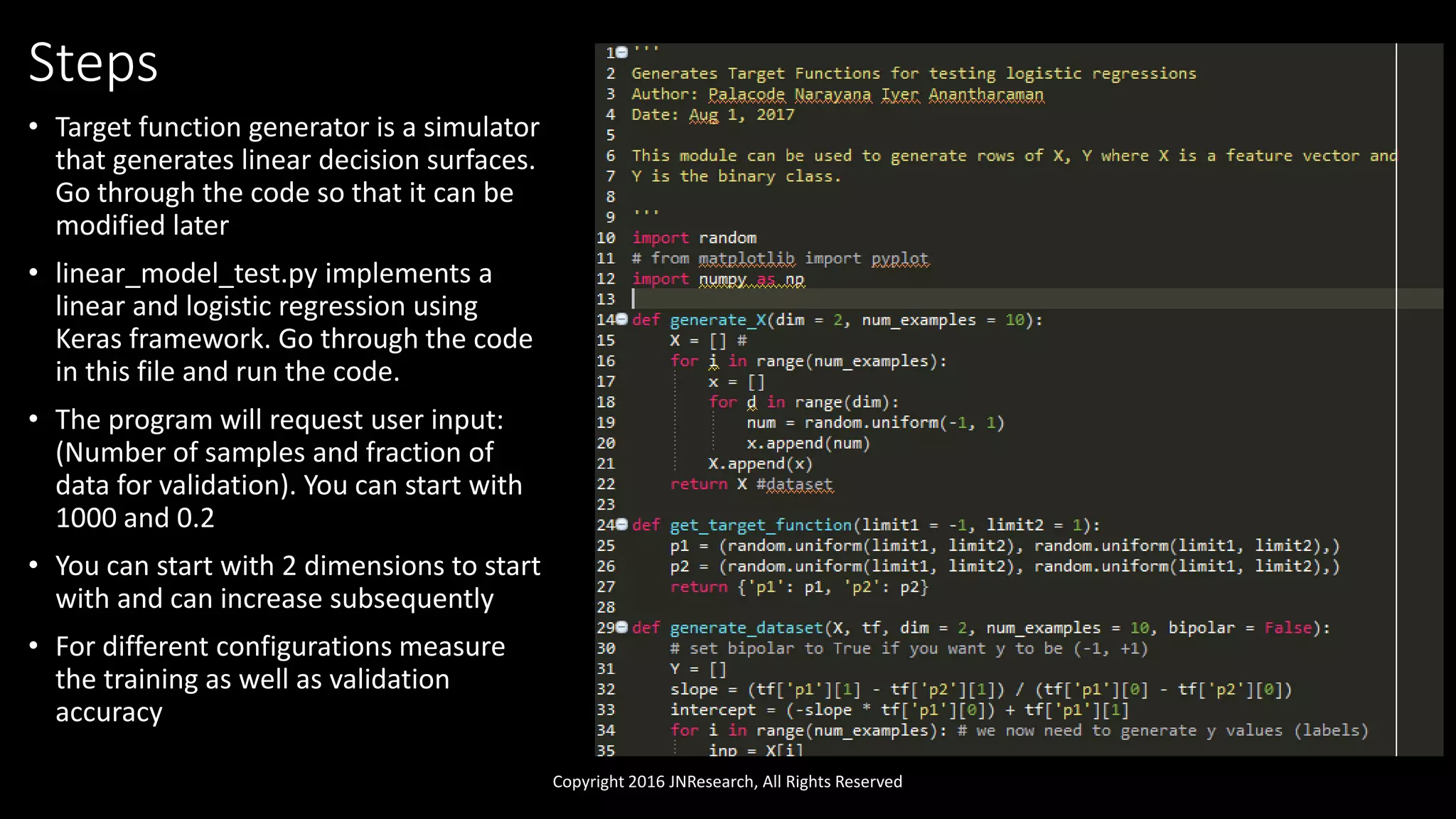Click 'num = random.uniform(-1, 1)' line
1456x819 pixels.
tap(875, 422)
